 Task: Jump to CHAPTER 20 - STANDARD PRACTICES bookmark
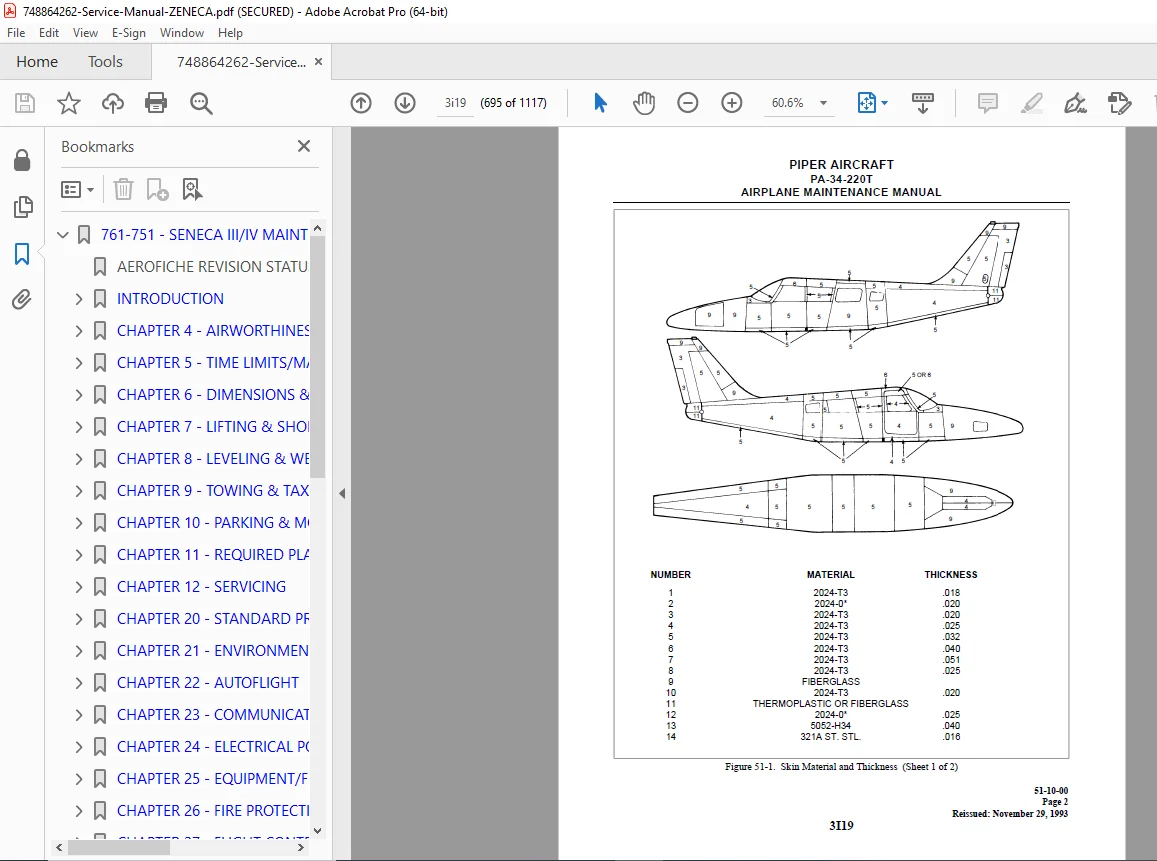[213, 619]
